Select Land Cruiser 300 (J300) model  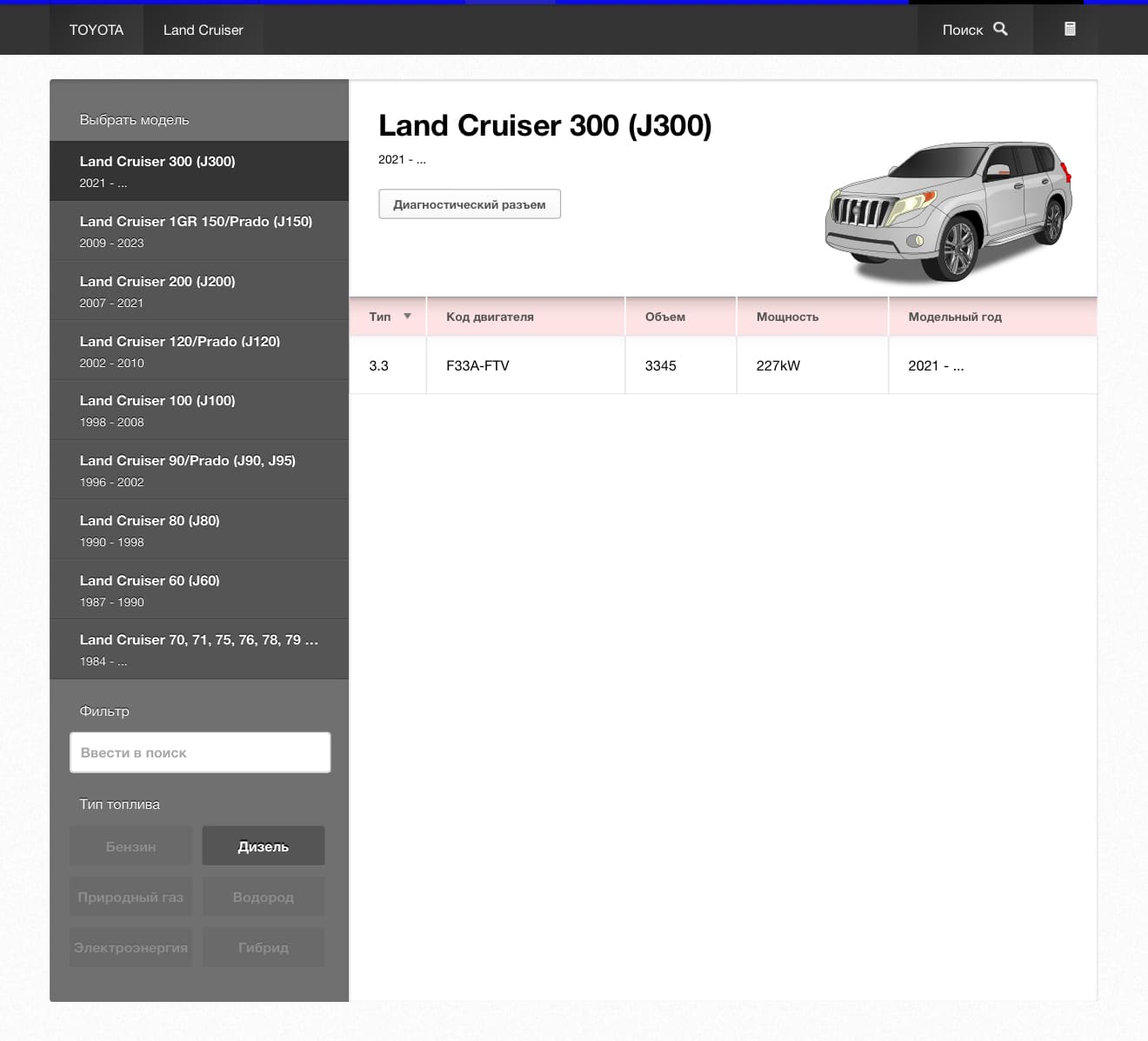coord(199,171)
